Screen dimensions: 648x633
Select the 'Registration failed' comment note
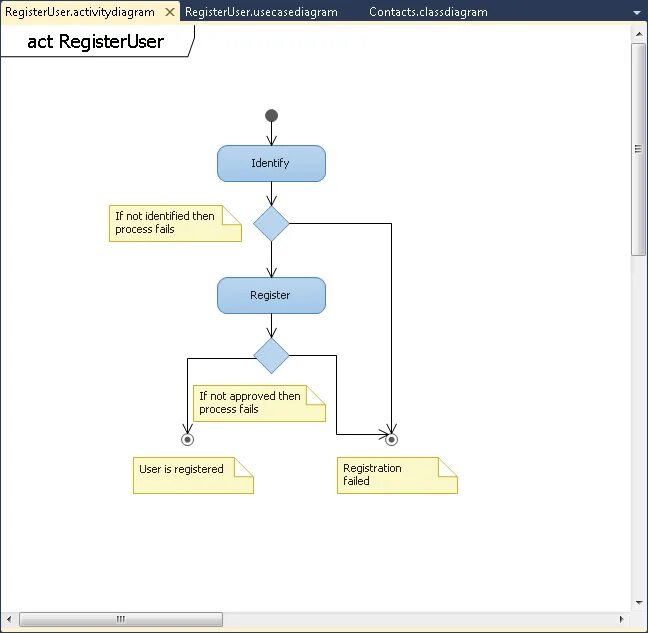point(397,475)
